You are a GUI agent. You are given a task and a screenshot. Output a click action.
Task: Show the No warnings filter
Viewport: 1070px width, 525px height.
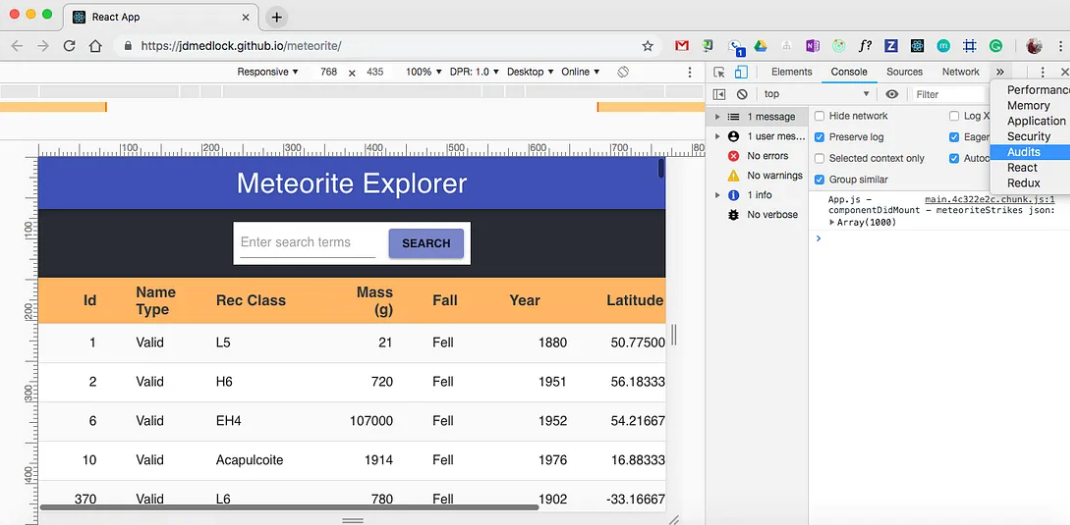coord(765,175)
